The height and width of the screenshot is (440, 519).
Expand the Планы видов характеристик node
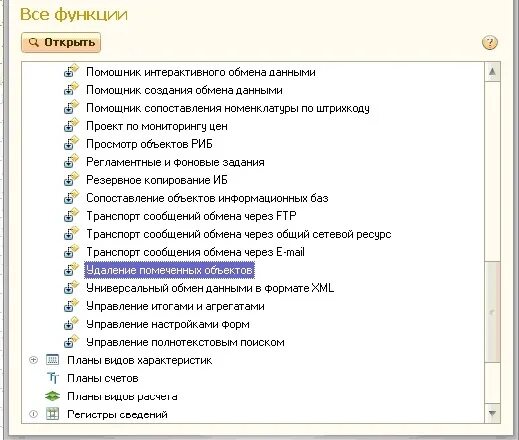pos(33,360)
